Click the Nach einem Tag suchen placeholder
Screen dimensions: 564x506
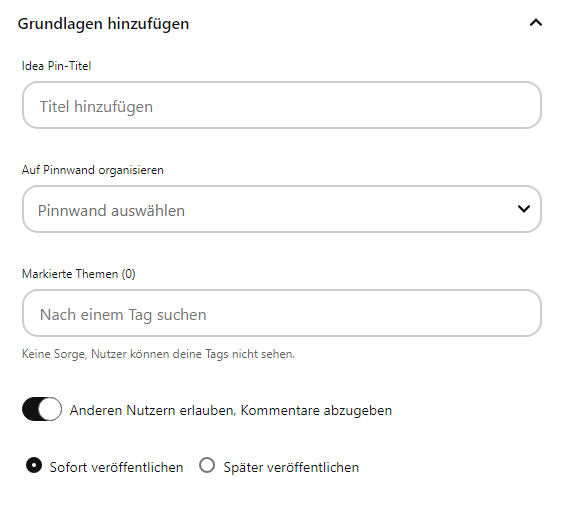coord(123,315)
